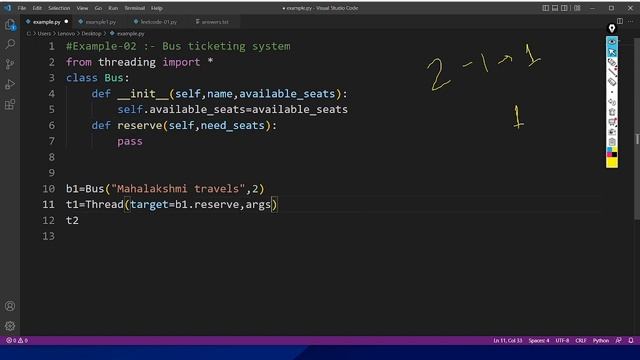
Task: Toggle the bottom panel layout icon
Action: [x=555, y=8]
